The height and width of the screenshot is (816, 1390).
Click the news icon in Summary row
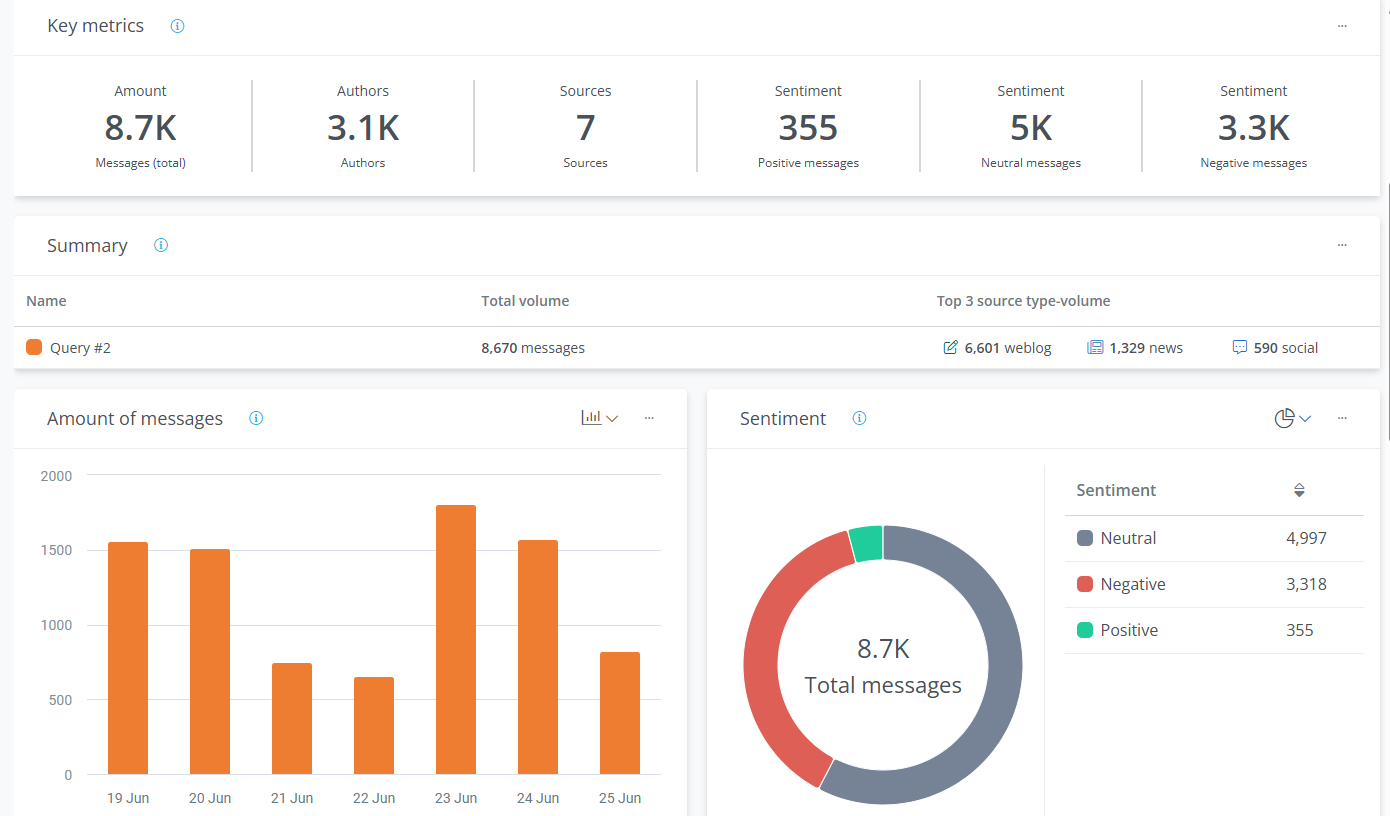1095,348
